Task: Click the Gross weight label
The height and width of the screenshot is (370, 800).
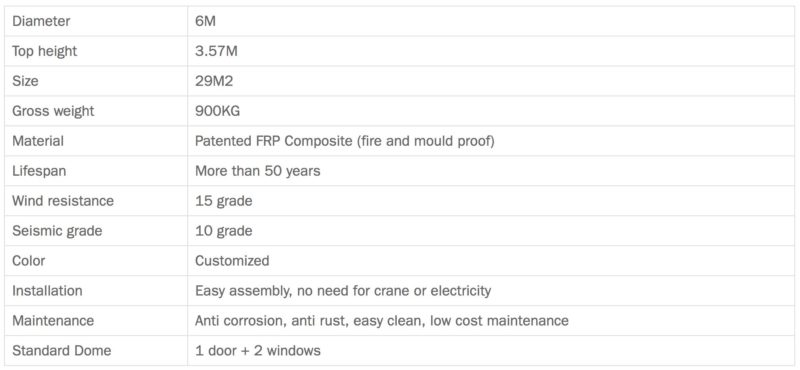Action: tap(53, 111)
